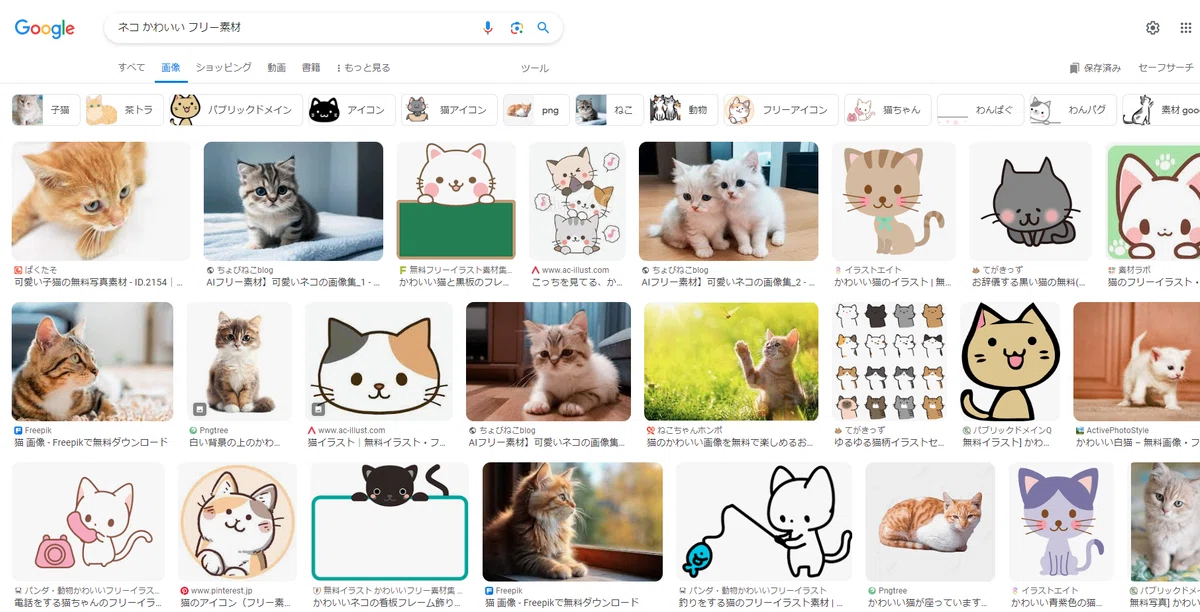Open the calico cat face illustration
Screen dimensions: 1200x612
click(x=379, y=361)
